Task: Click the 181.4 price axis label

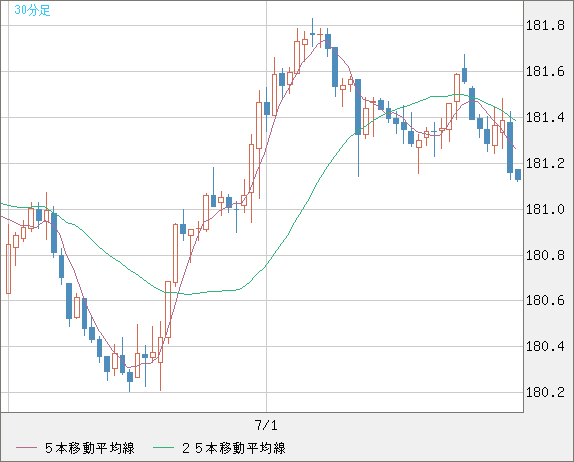Action: 545,118
